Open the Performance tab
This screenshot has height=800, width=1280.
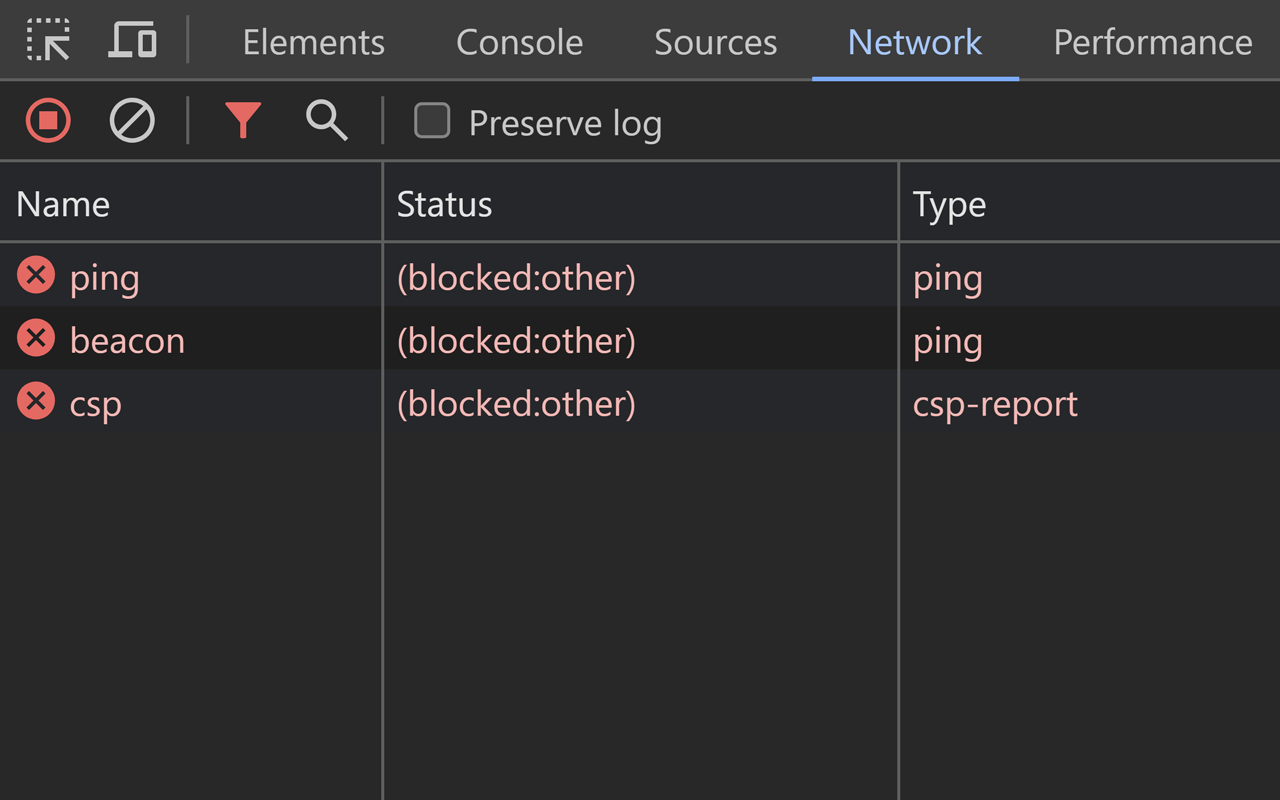click(x=1152, y=42)
